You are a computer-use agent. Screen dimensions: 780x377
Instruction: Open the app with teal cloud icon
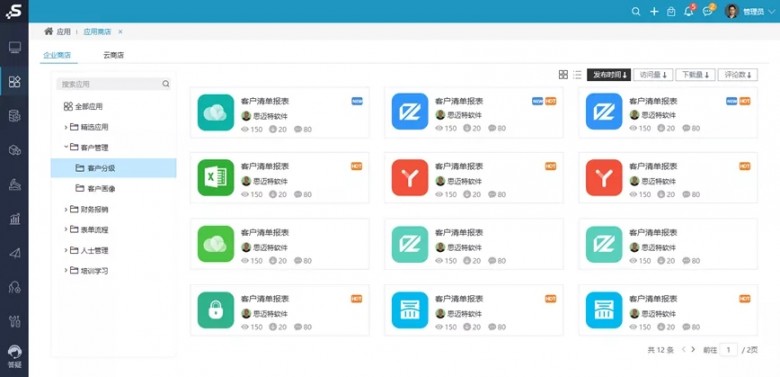click(x=215, y=112)
